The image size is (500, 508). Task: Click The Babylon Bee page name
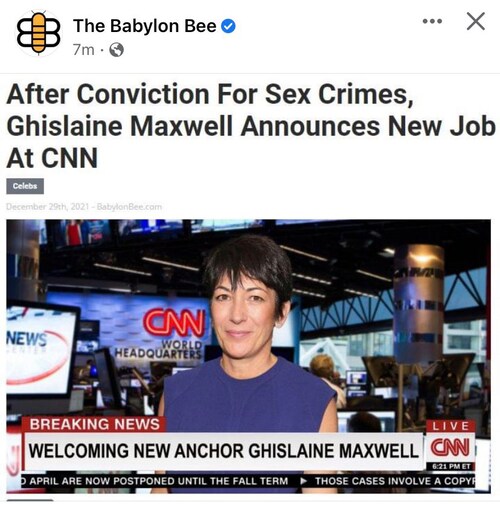click(145, 26)
